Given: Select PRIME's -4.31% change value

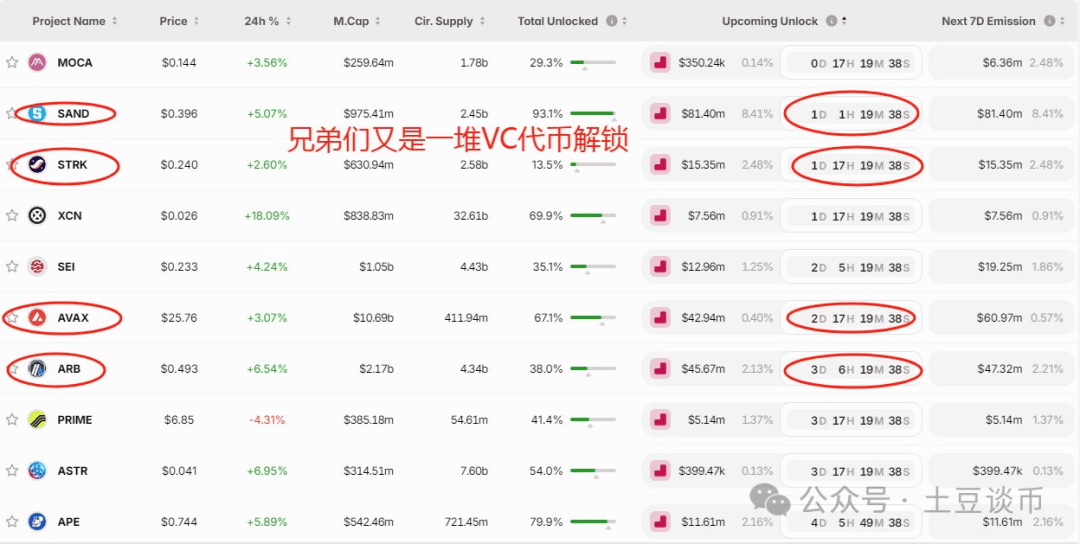Looking at the screenshot, I should coord(267,419).
